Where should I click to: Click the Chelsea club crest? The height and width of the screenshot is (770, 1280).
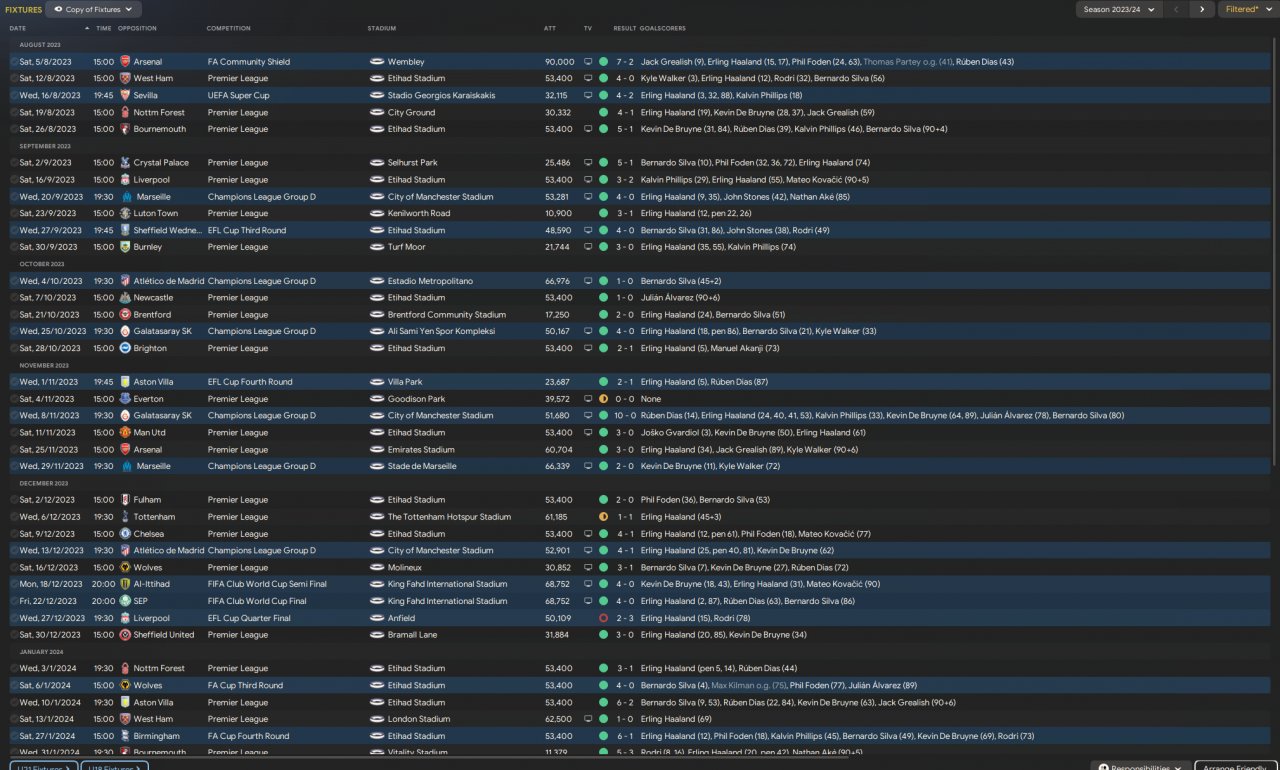pyautogui.click(x=125, y=534)
